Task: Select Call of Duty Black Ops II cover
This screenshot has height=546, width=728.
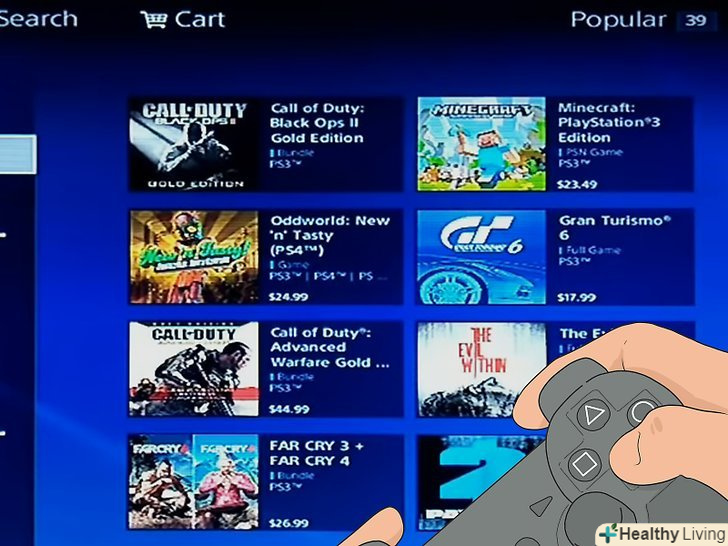Action: click(x=195, y=144)
